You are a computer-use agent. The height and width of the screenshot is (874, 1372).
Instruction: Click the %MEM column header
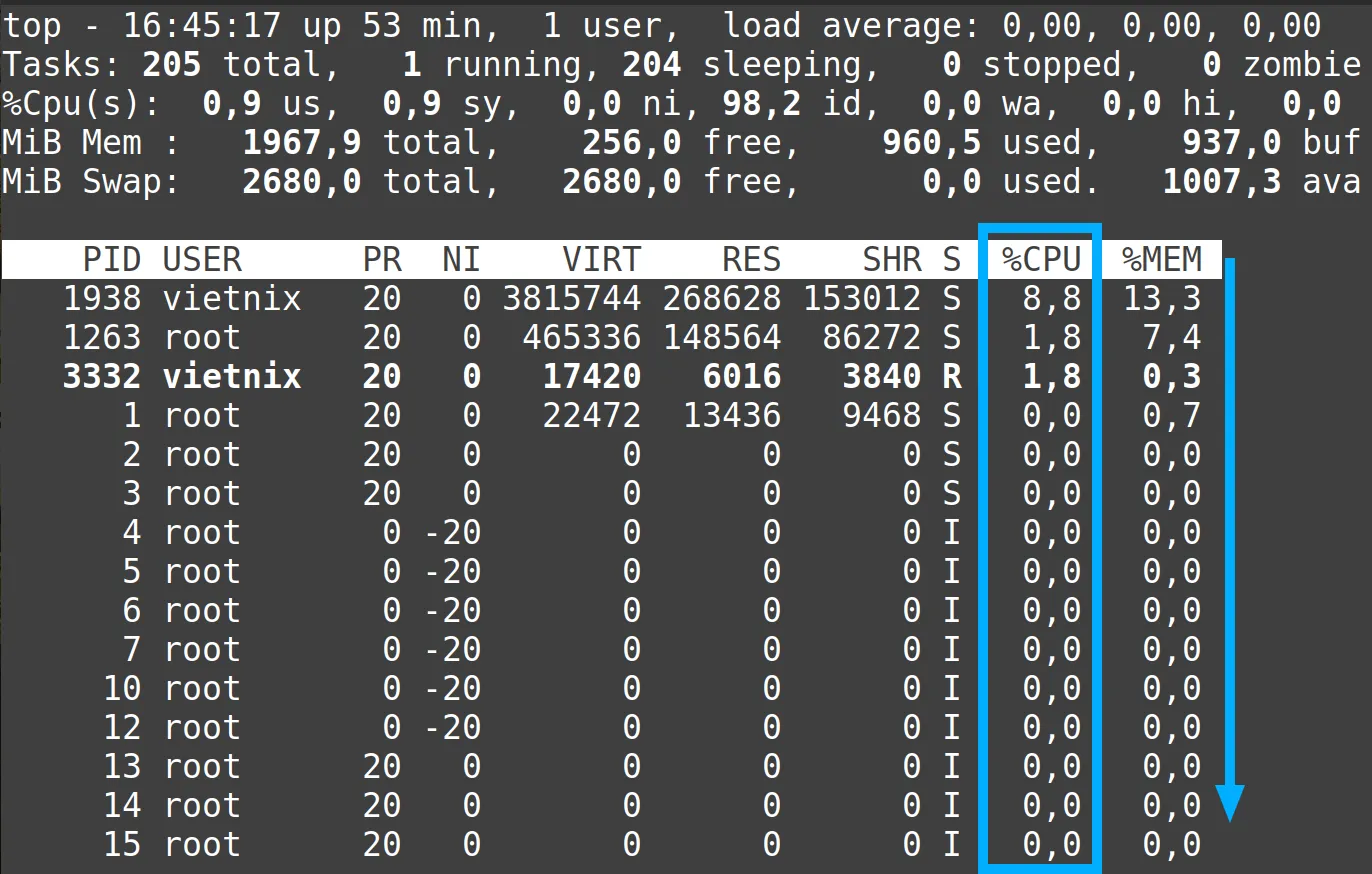pos(1160,260)
